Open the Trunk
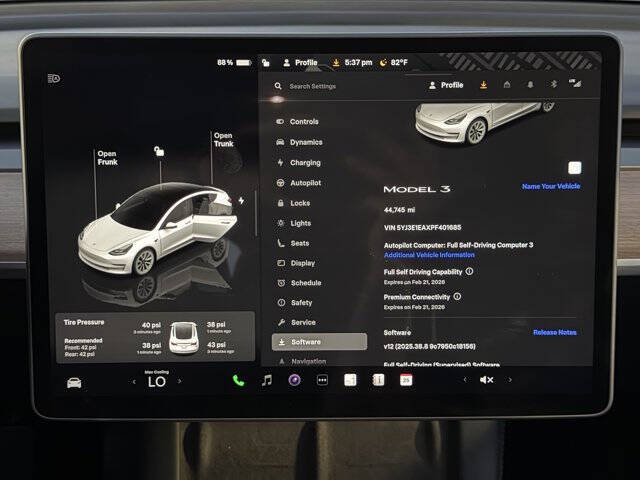The image size is (640, 480). click(224, 140)
